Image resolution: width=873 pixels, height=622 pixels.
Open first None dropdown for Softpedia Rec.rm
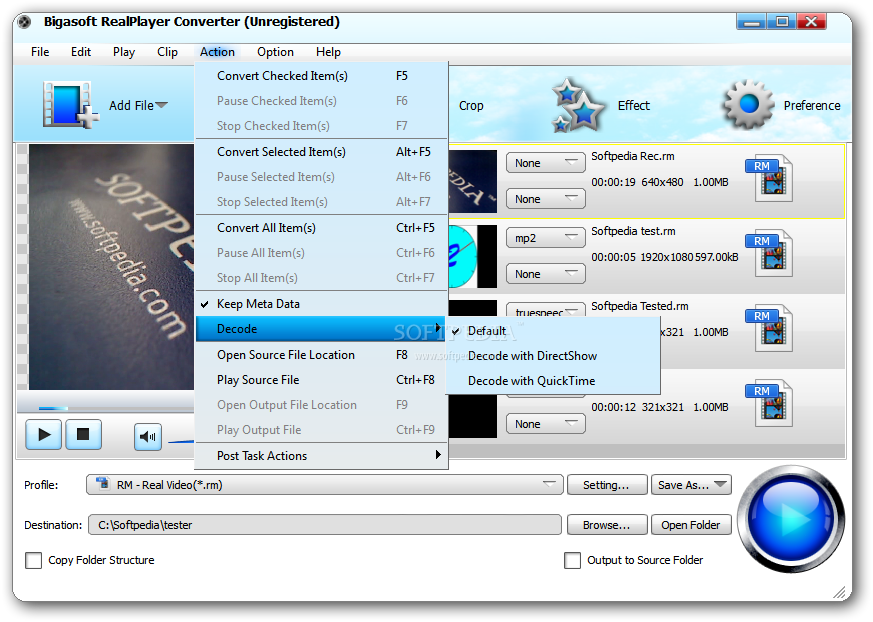pos(546,163)
